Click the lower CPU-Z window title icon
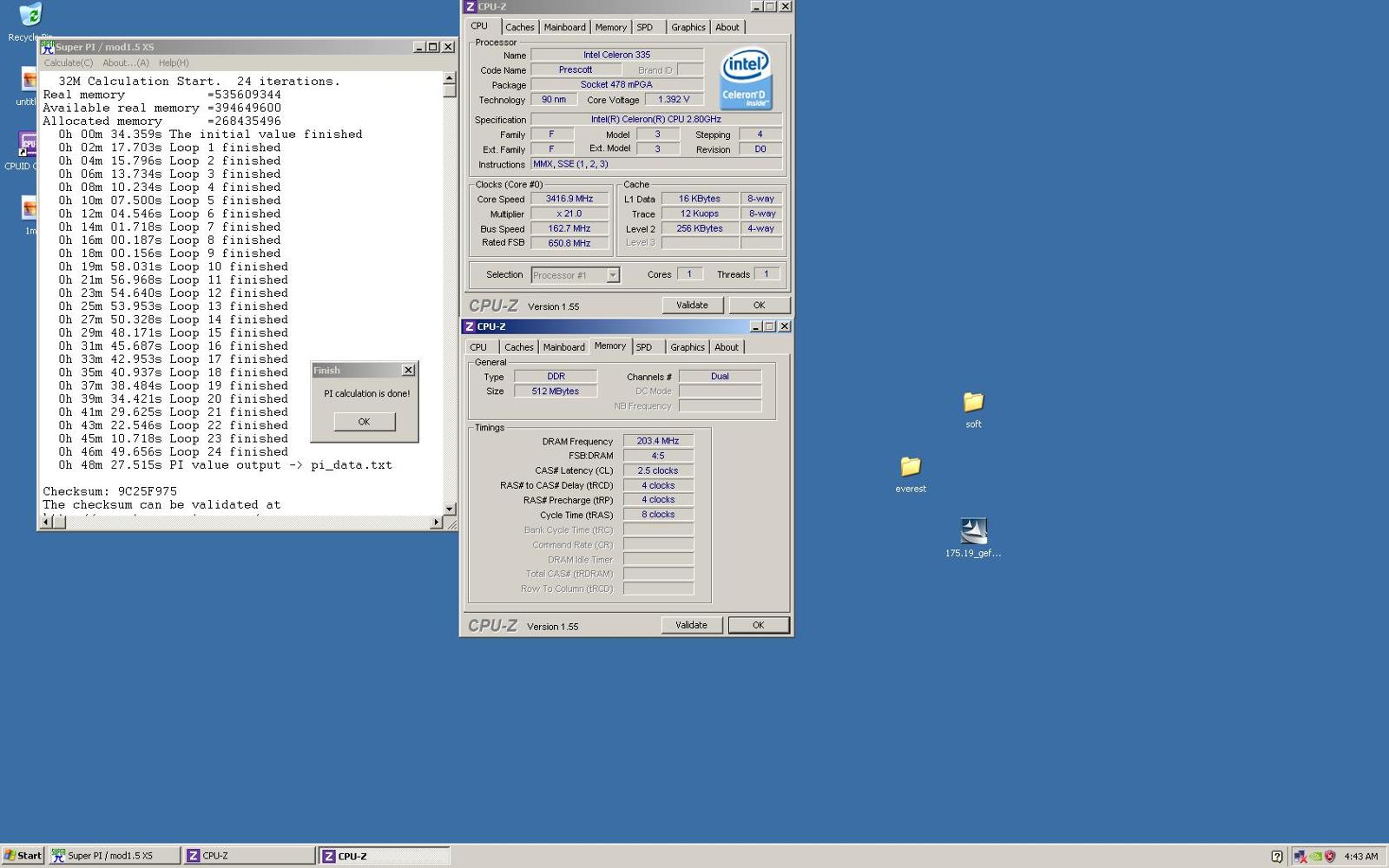The image size is (1389, 868). tap(470, 326)
